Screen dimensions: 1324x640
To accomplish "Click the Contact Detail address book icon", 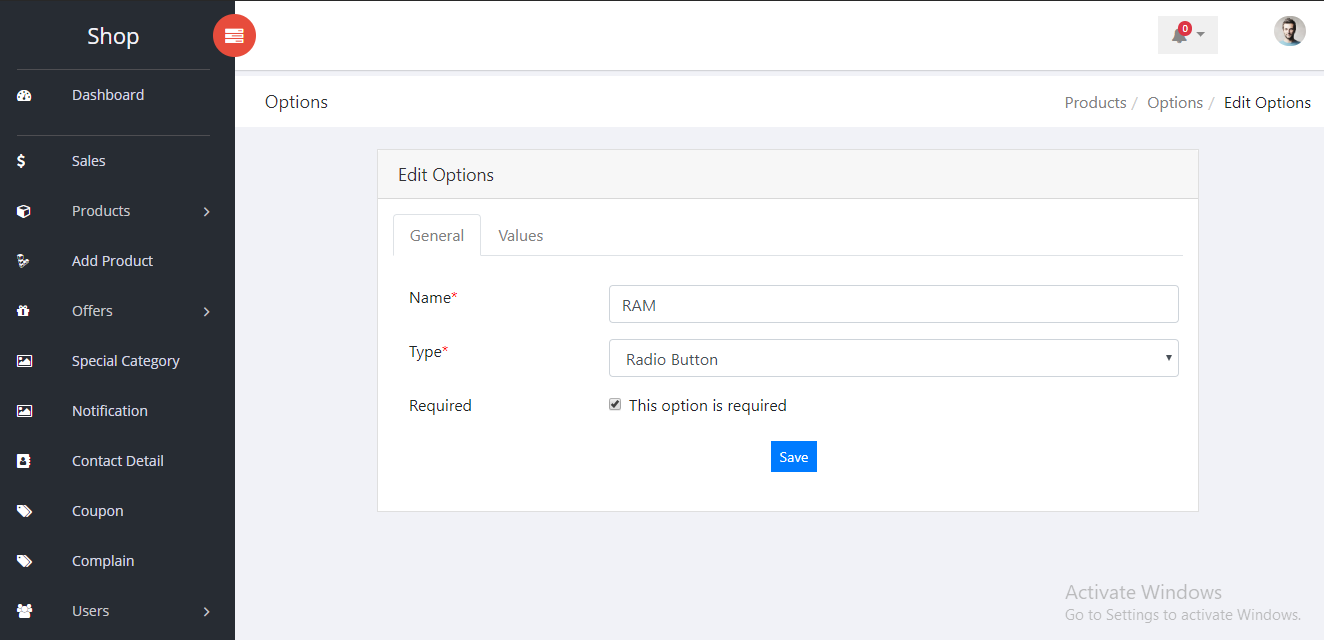I will click(24, 461).
